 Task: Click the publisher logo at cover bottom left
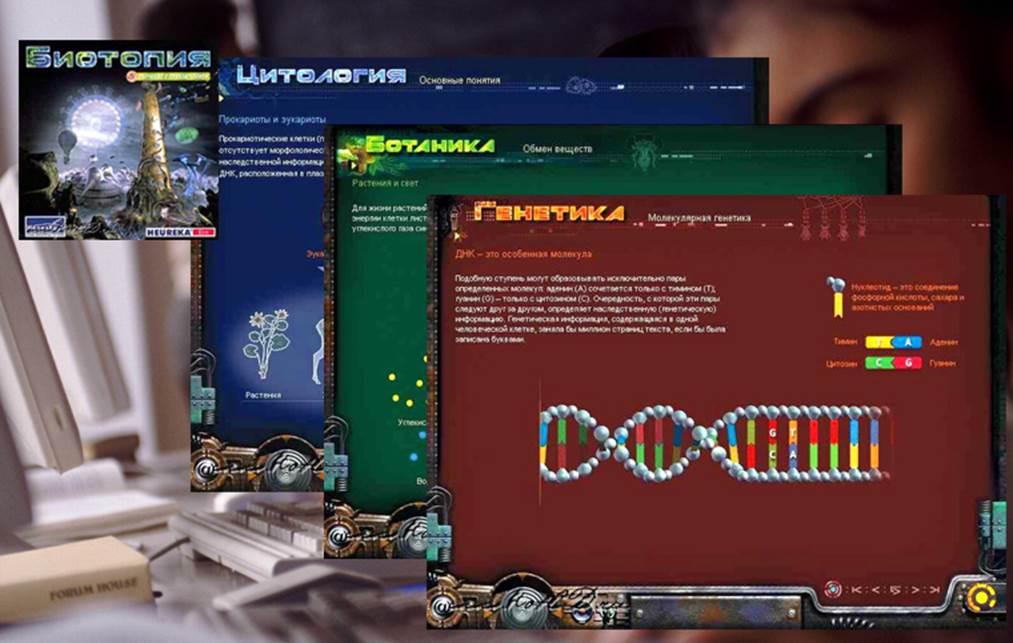pos(45,226)
